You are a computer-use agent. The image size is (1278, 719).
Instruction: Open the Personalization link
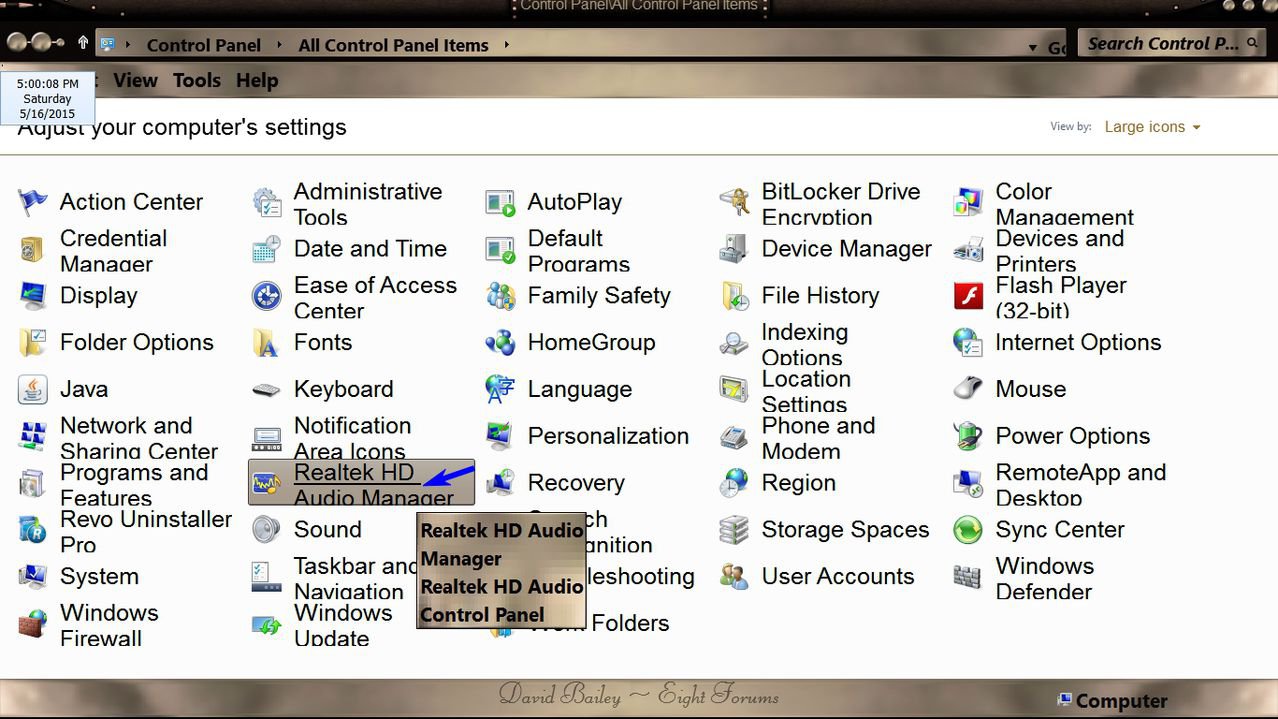[608, 436]
